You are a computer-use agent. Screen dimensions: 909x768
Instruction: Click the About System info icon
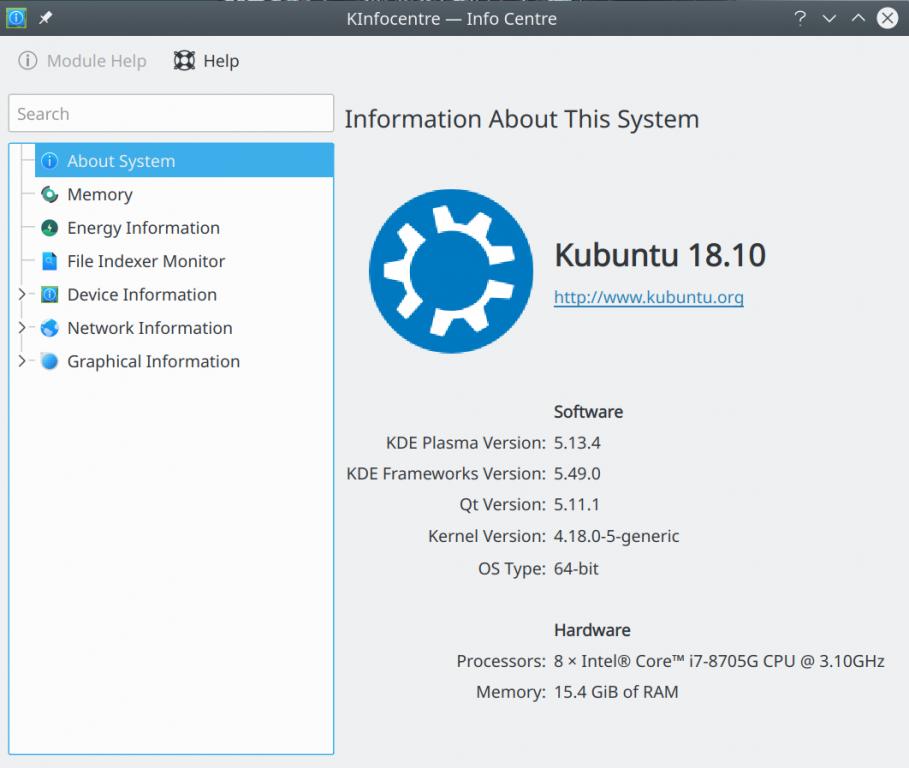click(x=50, y=161)
